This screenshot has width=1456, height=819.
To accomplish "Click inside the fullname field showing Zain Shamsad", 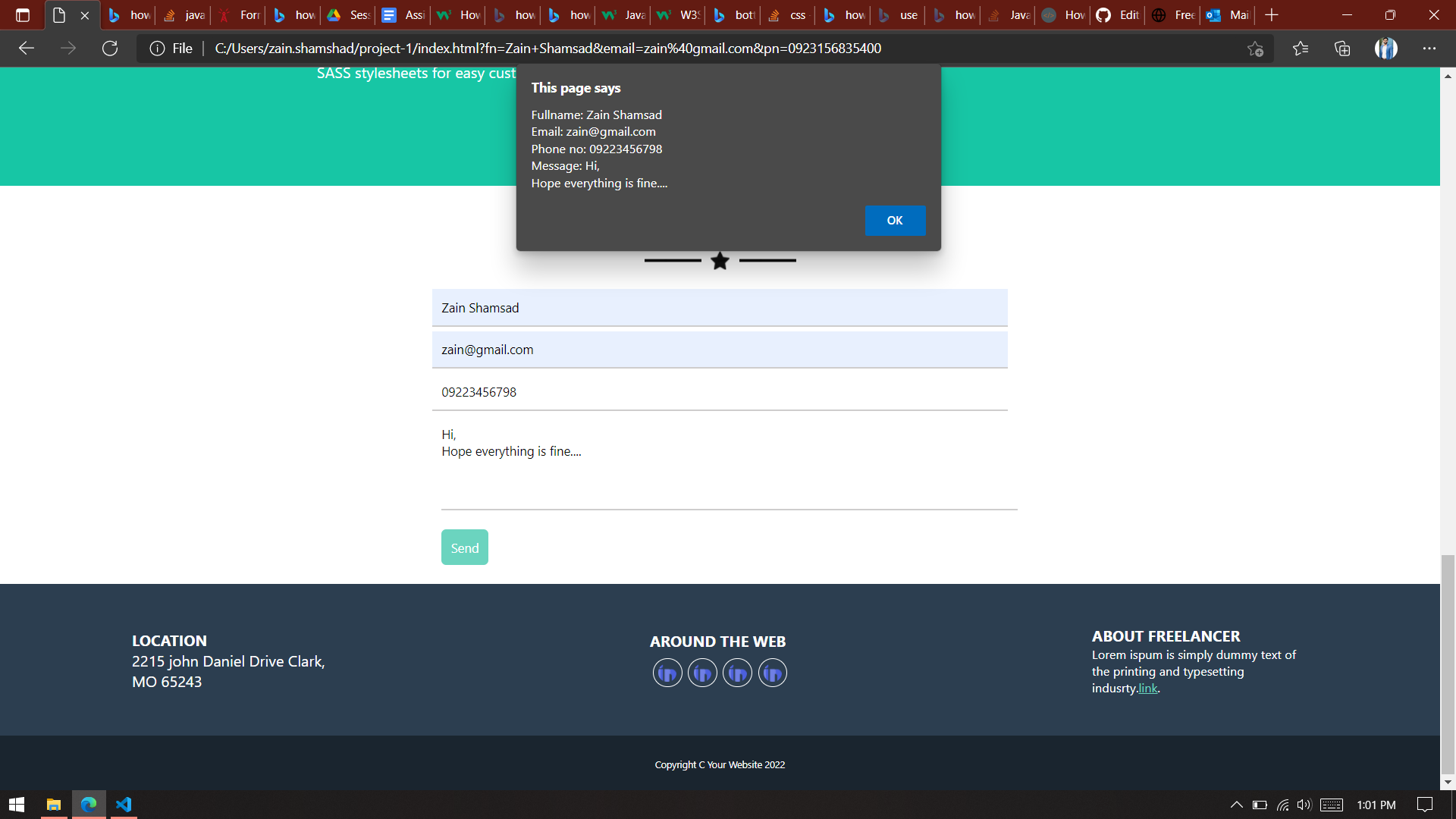I will 719,308.
